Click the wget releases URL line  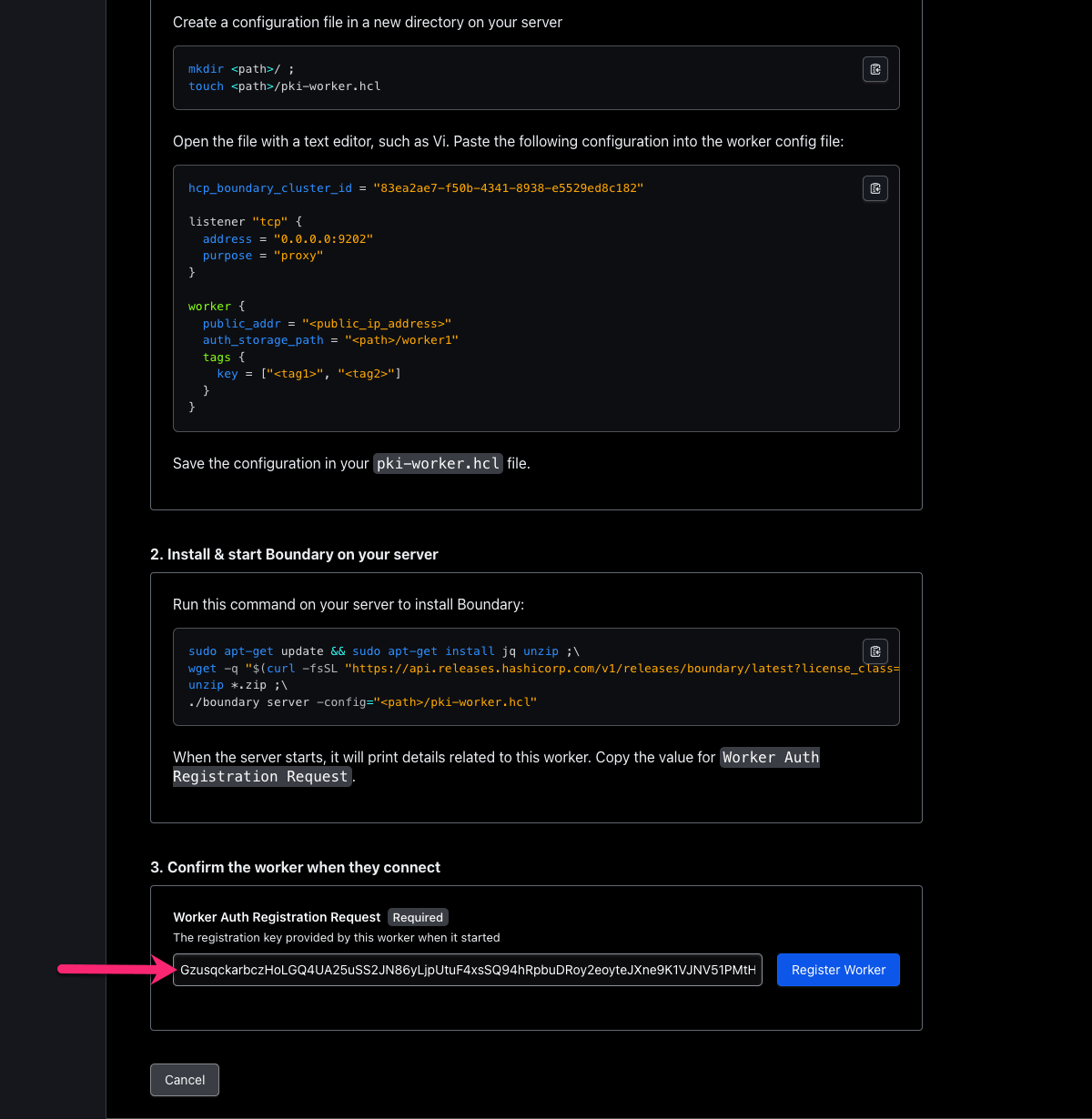(x=543, y=669)
